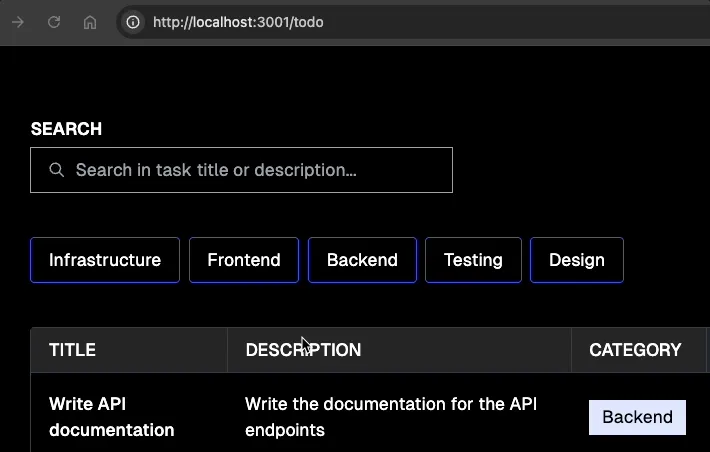Toggle the Infrastructure category filter
Screen dimensions: 710x452
point(105,260)
